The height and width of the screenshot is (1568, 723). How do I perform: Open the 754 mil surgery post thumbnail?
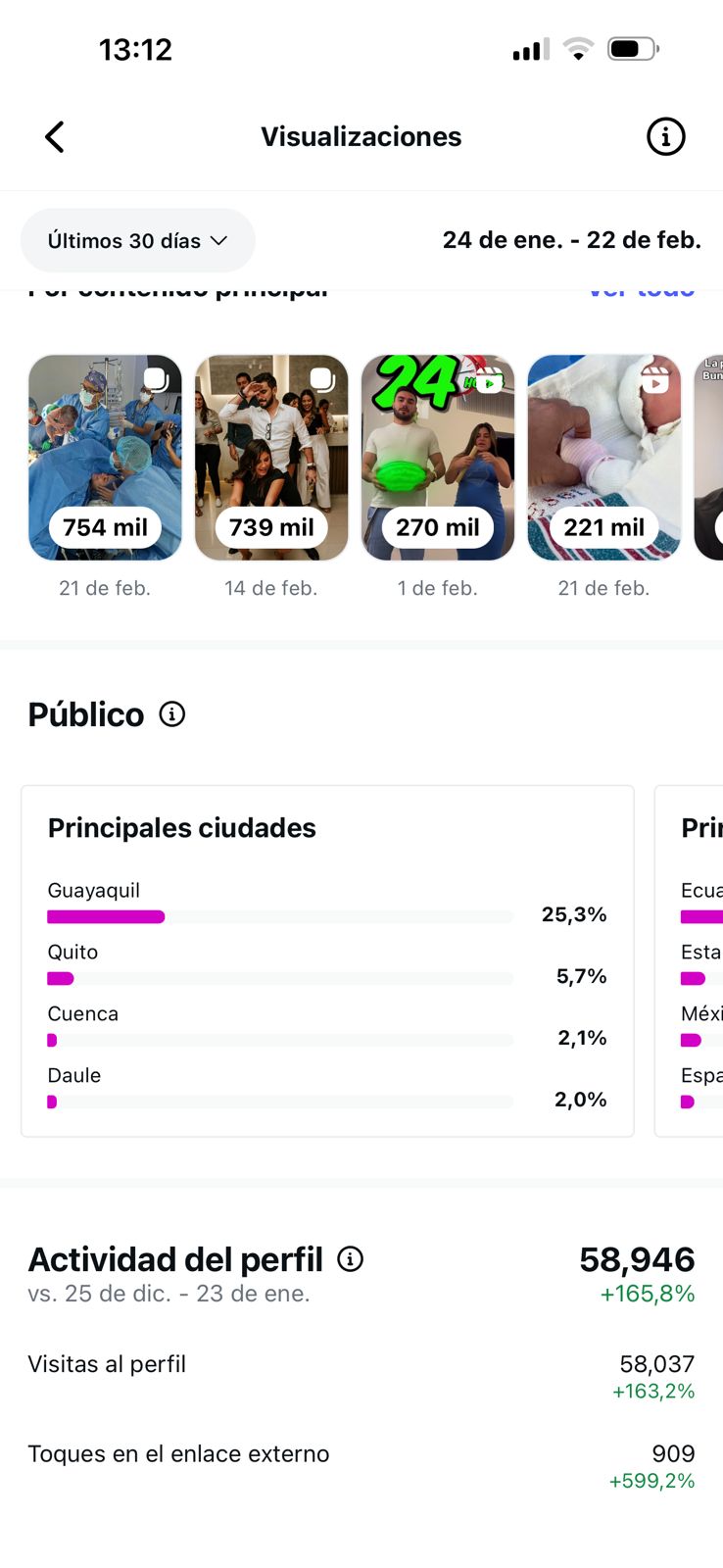(105, 458)
